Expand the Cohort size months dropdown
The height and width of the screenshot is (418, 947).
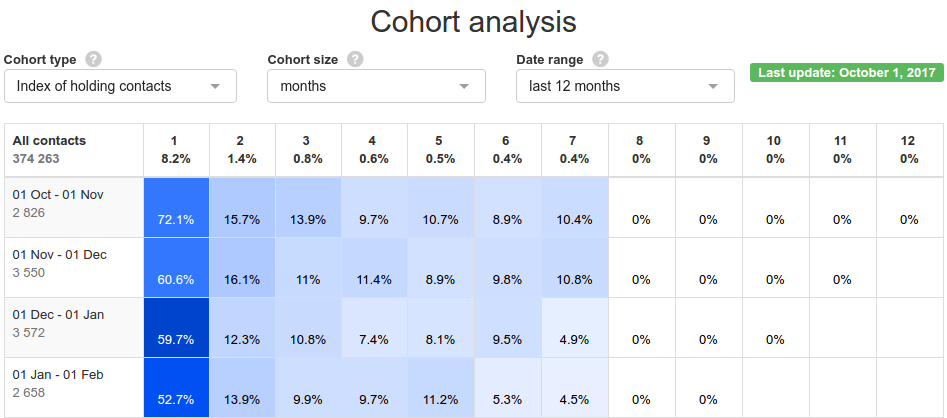point(376,86)
